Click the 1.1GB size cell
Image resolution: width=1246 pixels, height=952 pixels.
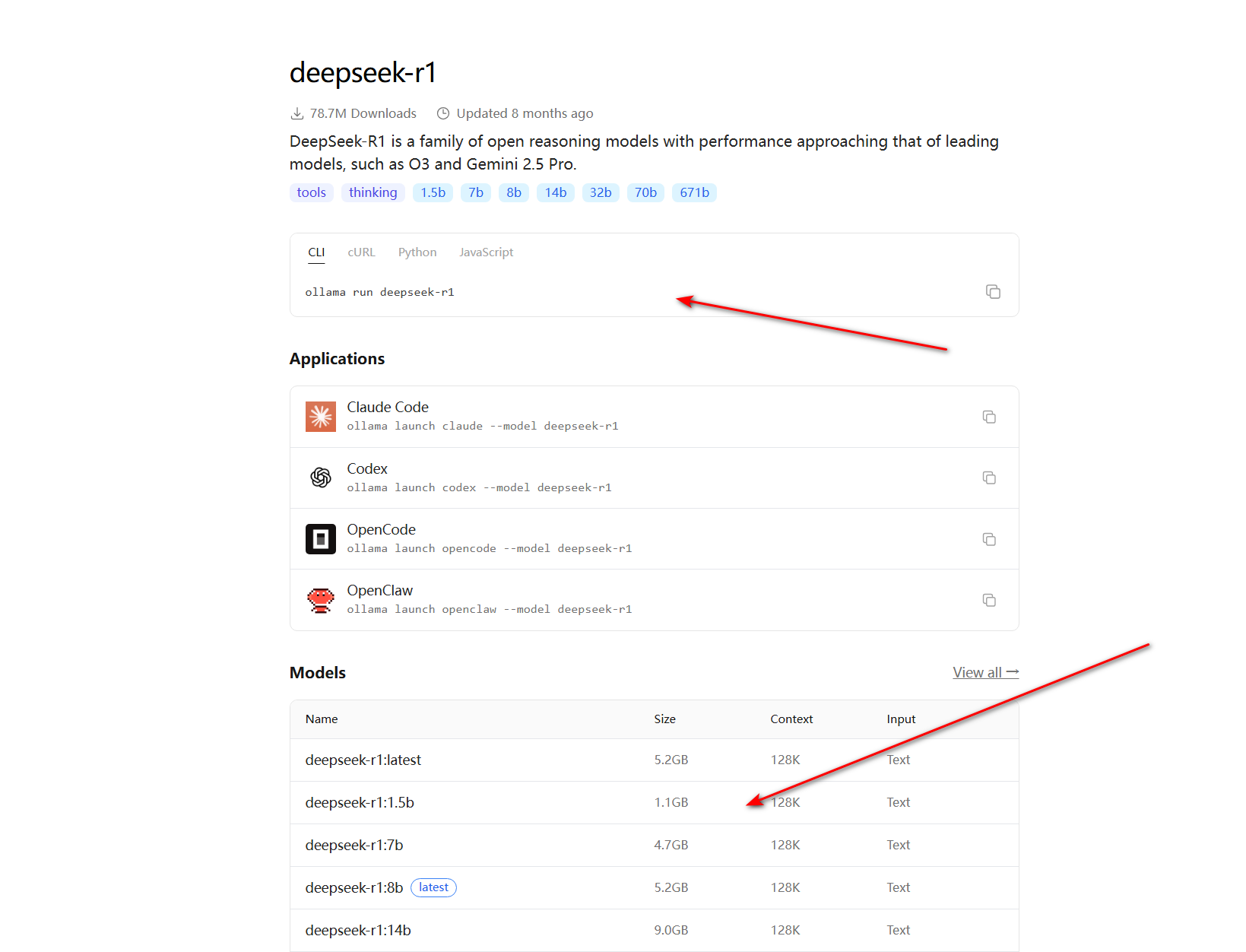pos(671,802)
